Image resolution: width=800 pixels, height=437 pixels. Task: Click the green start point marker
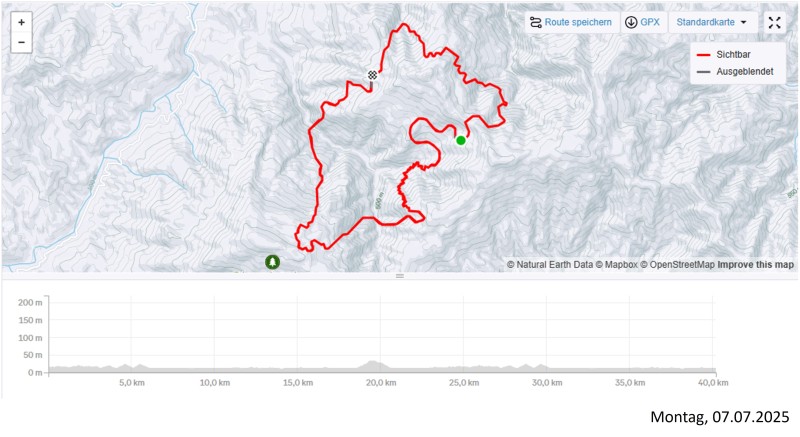click(461, 140)
